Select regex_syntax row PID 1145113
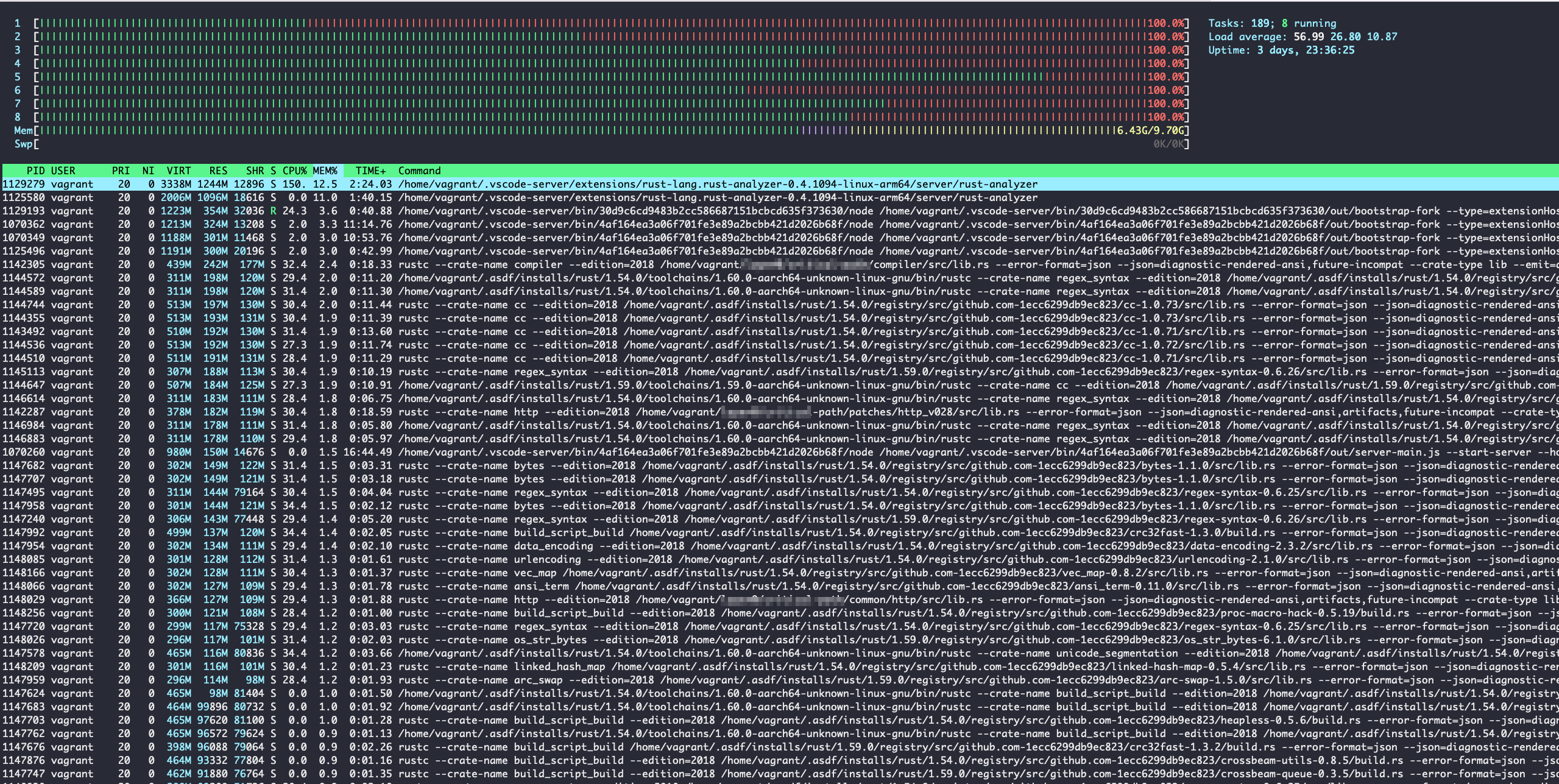Viewport: 1559px width, 784px height. pyautogui.click(x=779, y=372)
